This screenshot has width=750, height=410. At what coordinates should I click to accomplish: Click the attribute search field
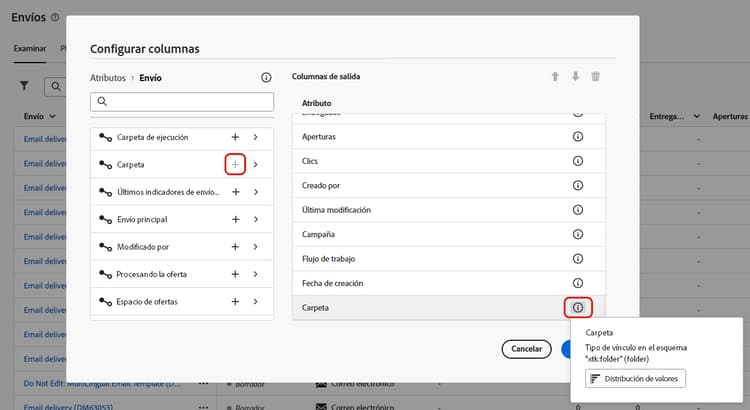[x=182, y=102]
